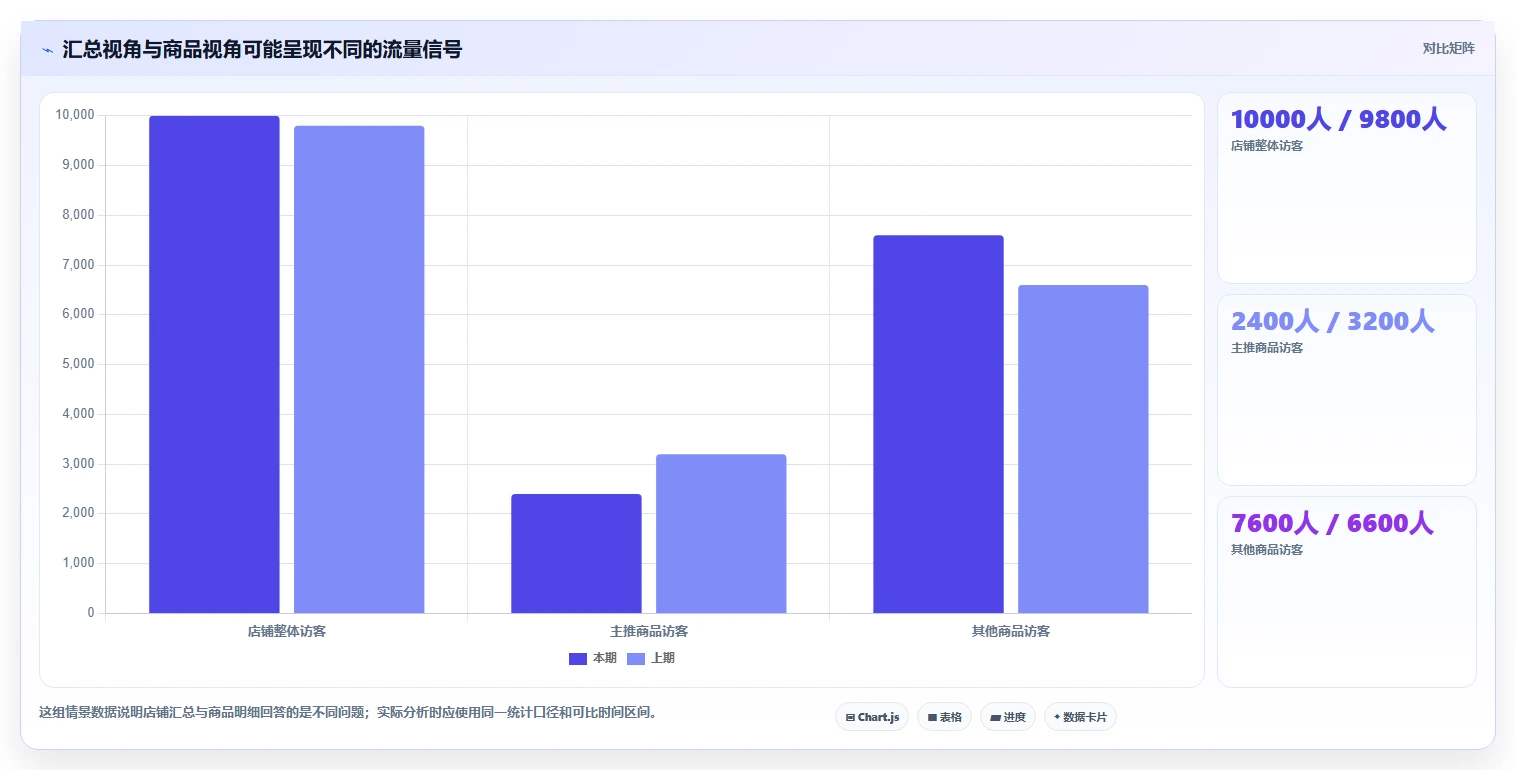Screen dimensions: 1516x770
Task: Click the 7600人 / 6600人 card value
Action: point(1333,523)
